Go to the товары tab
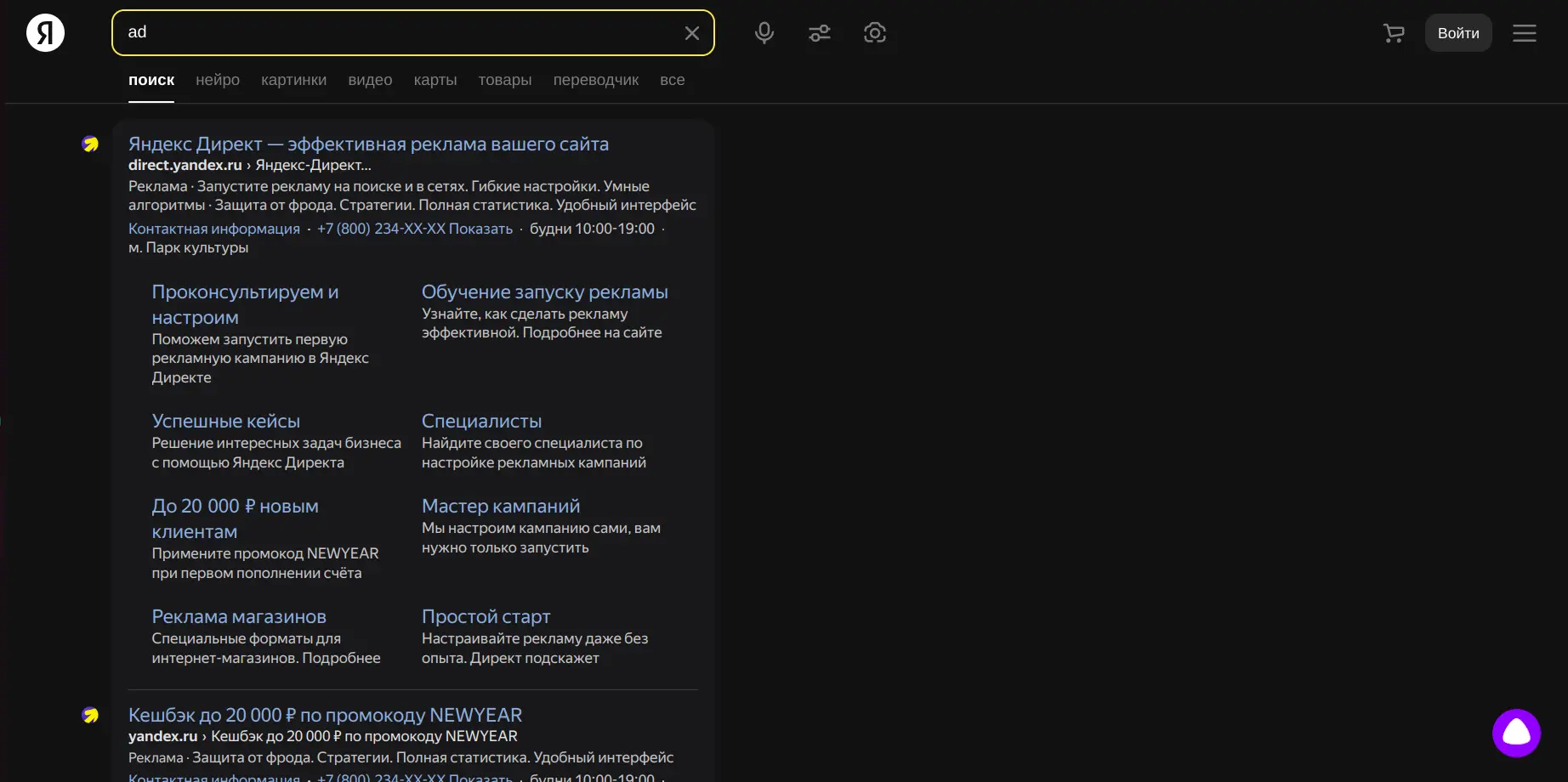Image resolution: width=1568 pixels, height=782 pixels. (x=505, y=80)
